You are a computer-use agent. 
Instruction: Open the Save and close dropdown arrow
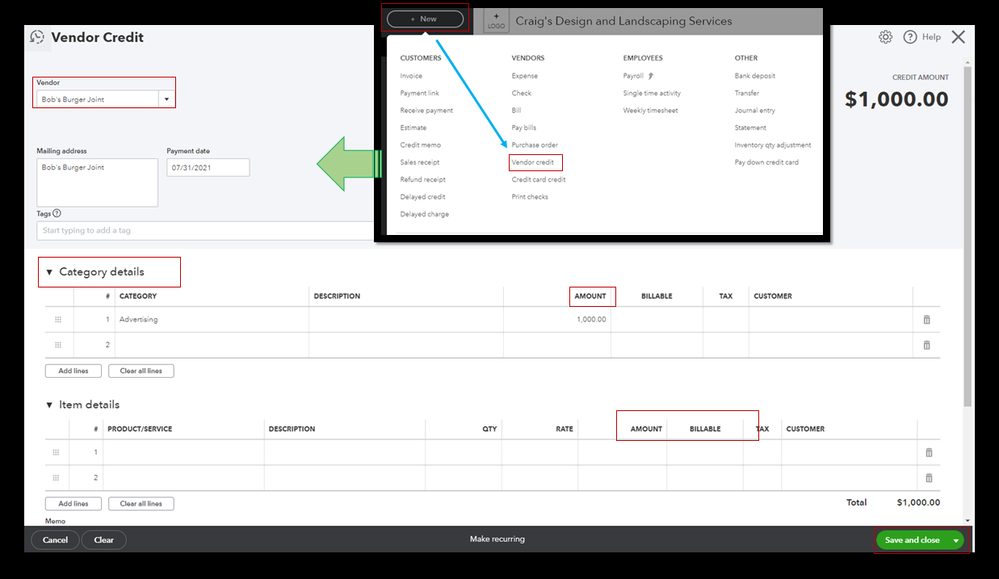[956, 540]
